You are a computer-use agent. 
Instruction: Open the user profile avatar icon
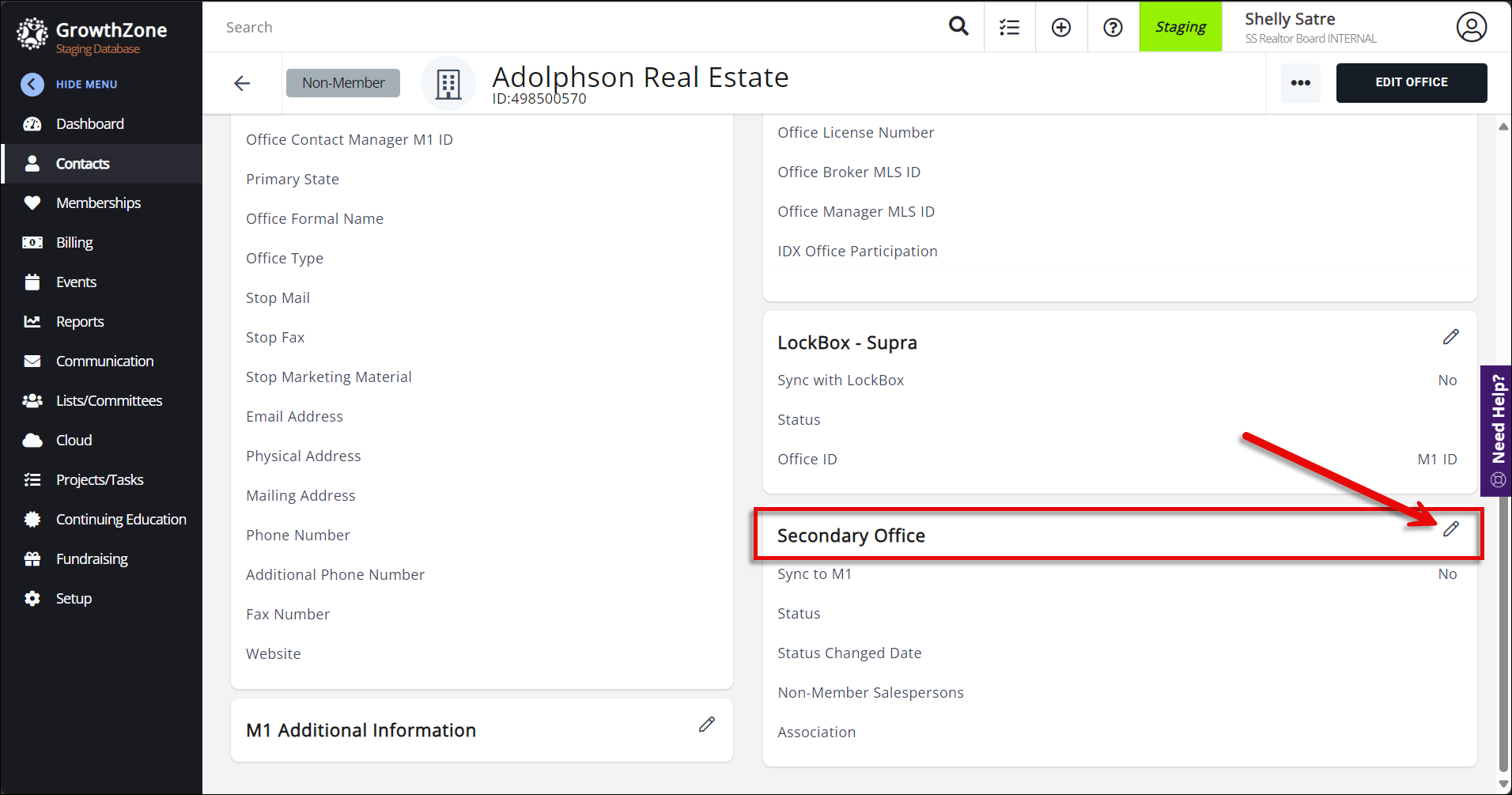pyautogui.click(x=1471, y=27)
